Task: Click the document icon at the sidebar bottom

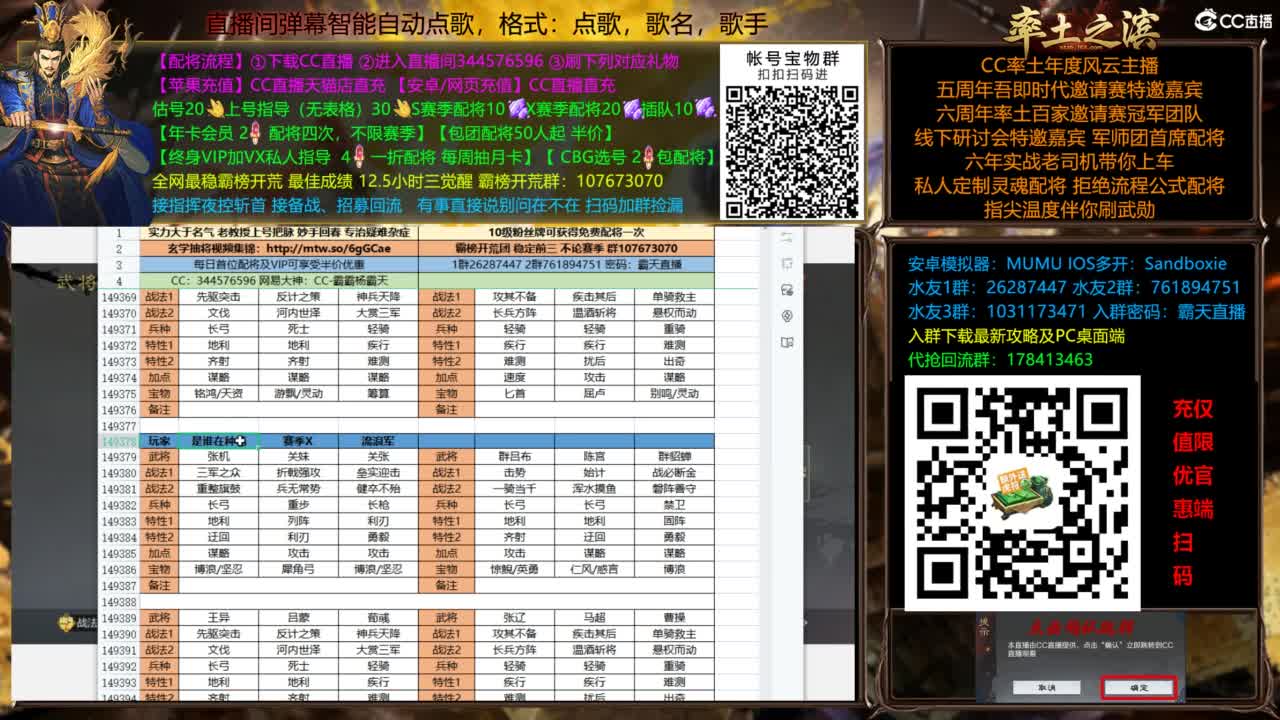Action: click(787, 336)
